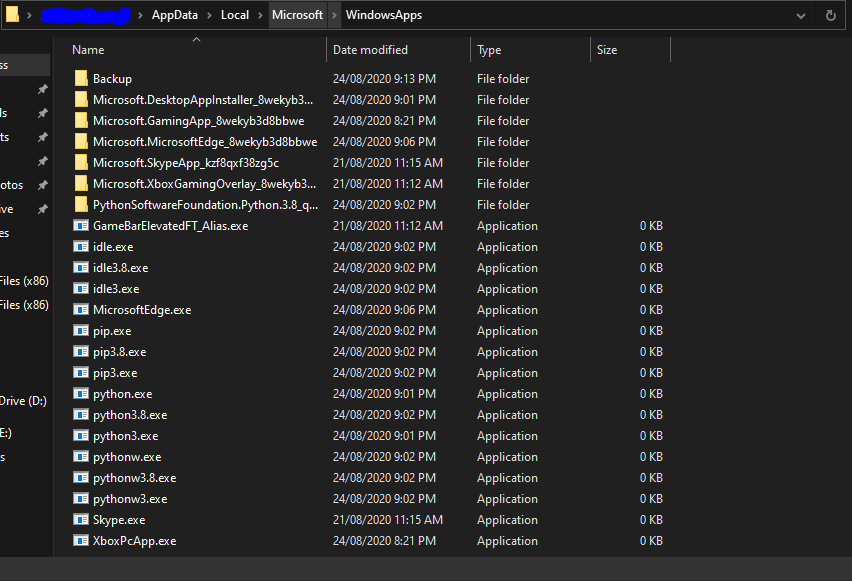The height and width of the screenshot is (581, 852).
Task: Click WindowsApps in the breadcrumb path
Action: [384, 15]
